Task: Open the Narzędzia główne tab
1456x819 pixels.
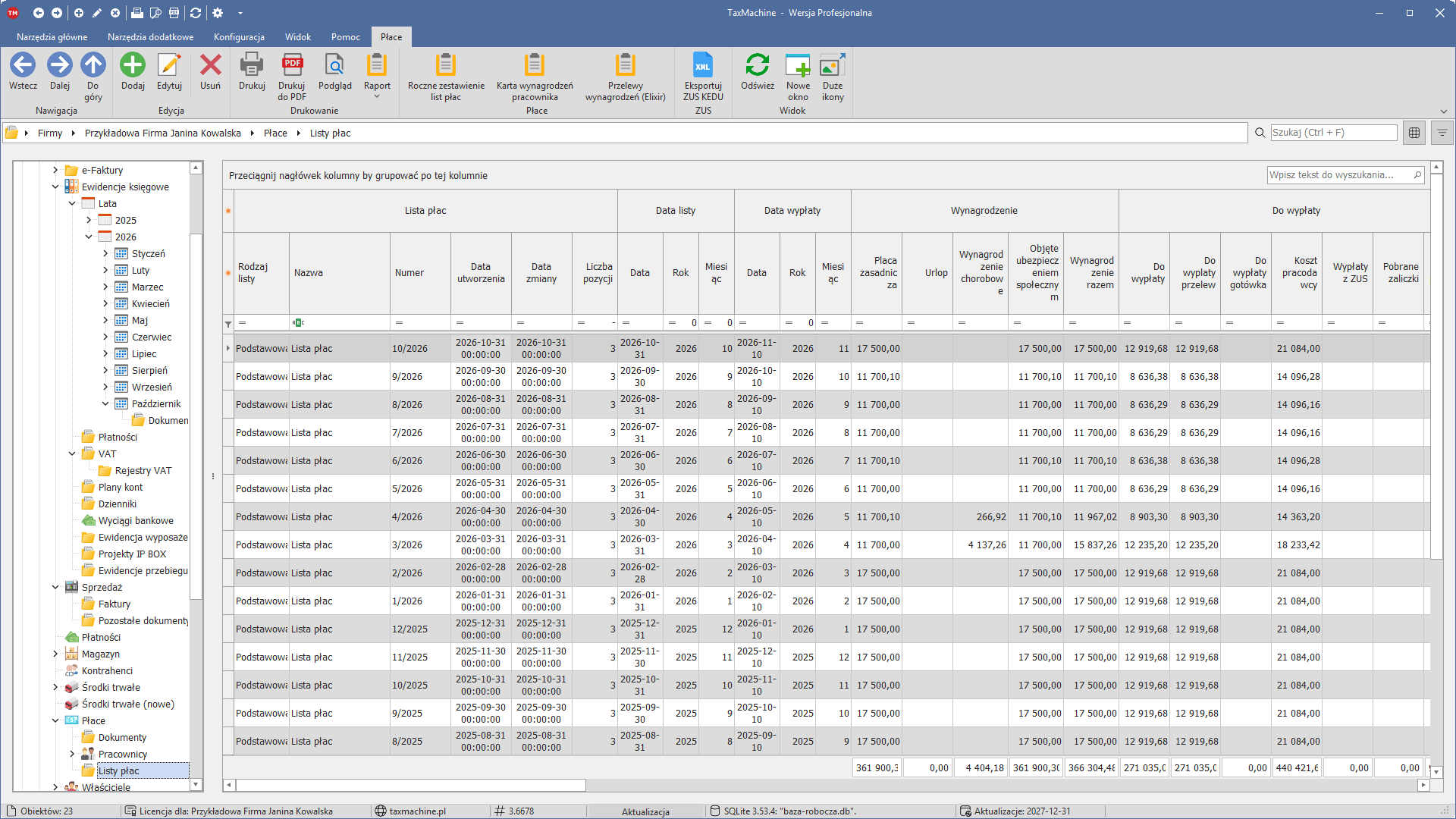Action: (52, 36)
